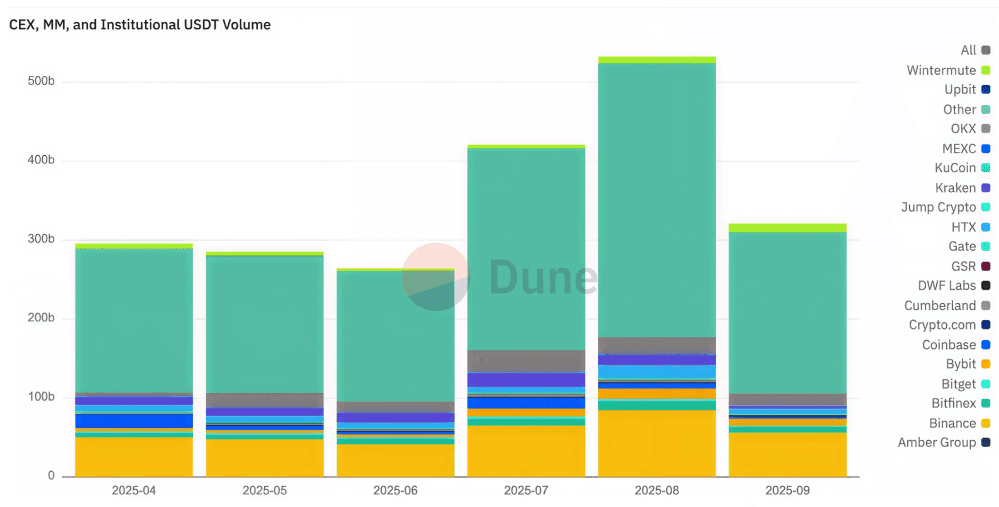
Task: Select the Other segment of the 2025-06 bar
Action: point(395,336)
